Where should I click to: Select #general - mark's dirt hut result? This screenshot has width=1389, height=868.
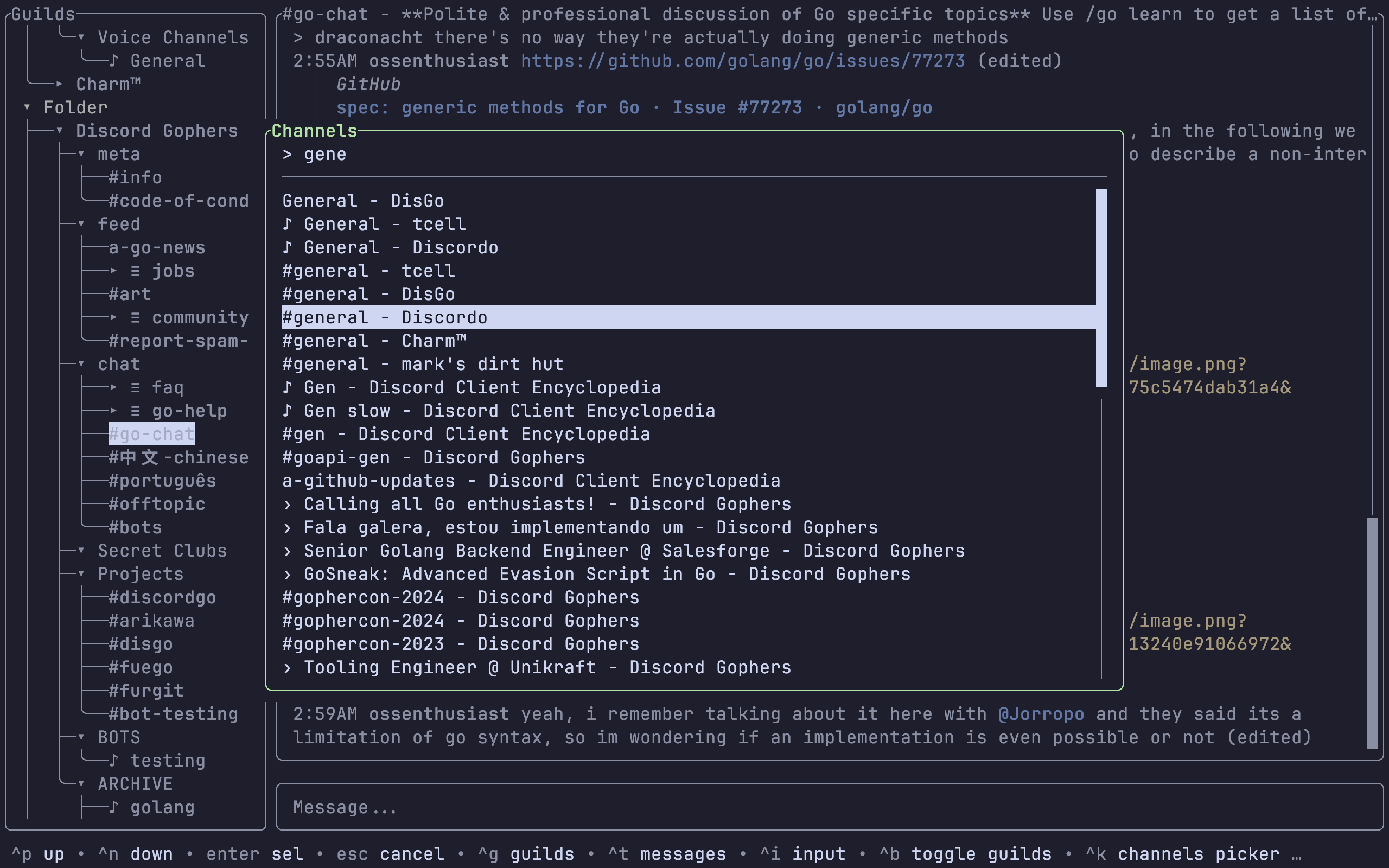point(689,364)
